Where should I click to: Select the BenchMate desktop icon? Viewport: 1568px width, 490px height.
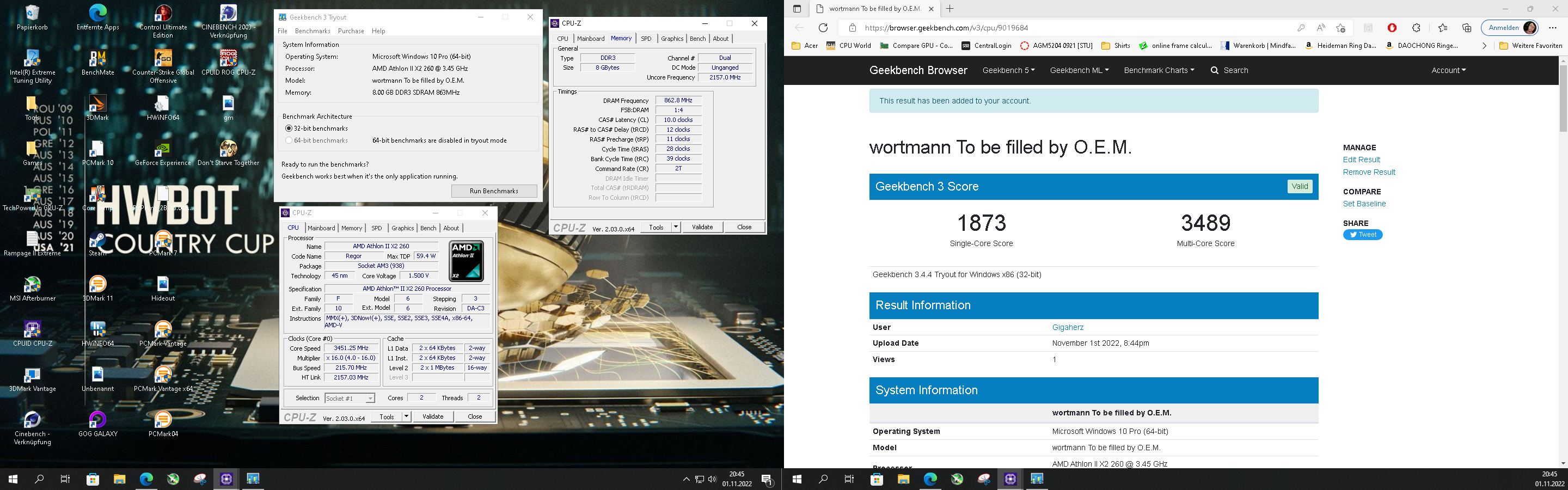tap(98, 63)
